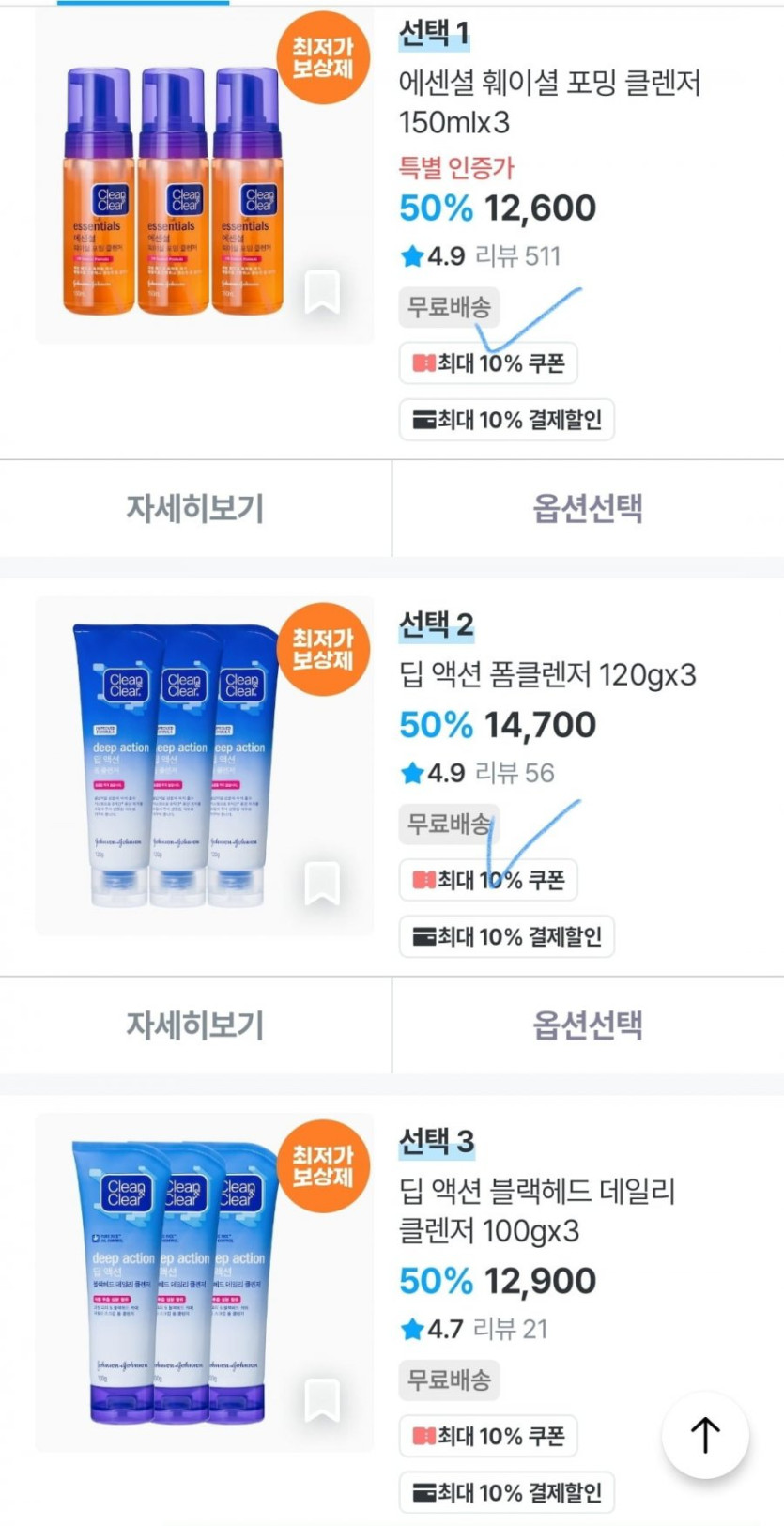Open 옵션선택 for 선택 2 product
The width and height of the screenshot is (784, 1526).
pyautogui.click(x=588, y=1025)
